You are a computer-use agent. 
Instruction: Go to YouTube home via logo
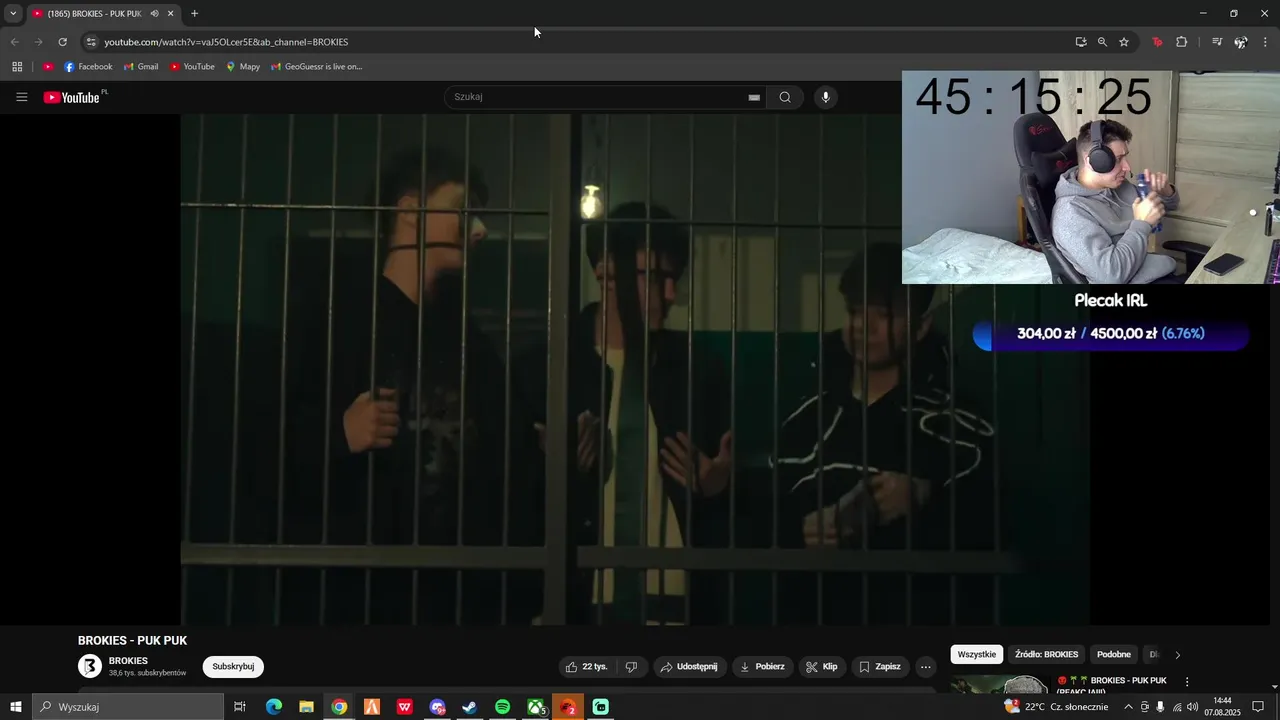(72, 97)
